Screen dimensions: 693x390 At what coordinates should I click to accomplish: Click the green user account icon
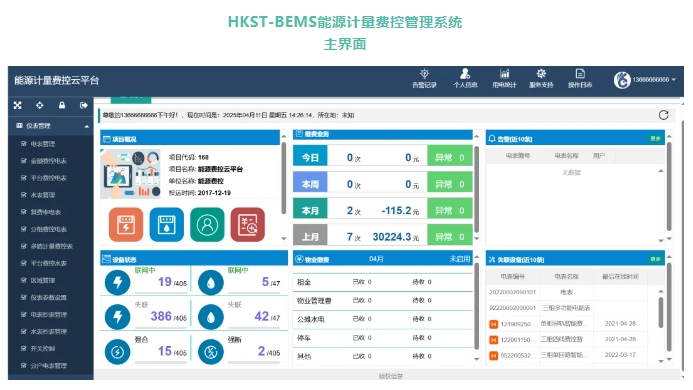coord(207,225)
